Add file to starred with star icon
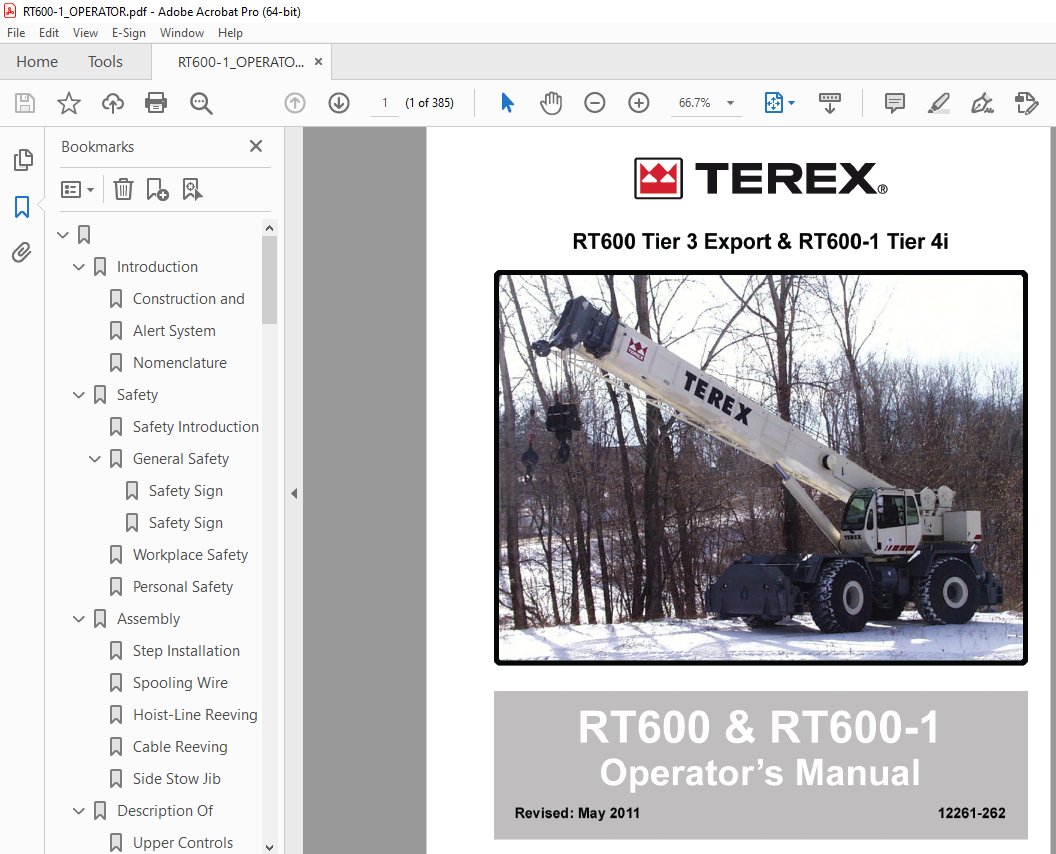The width and height of the screenshot is (1056, 854). tap(69, 103)
